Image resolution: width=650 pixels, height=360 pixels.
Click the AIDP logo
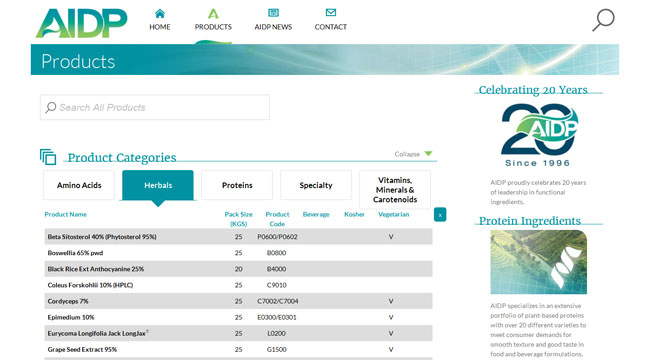coord(82,23)
